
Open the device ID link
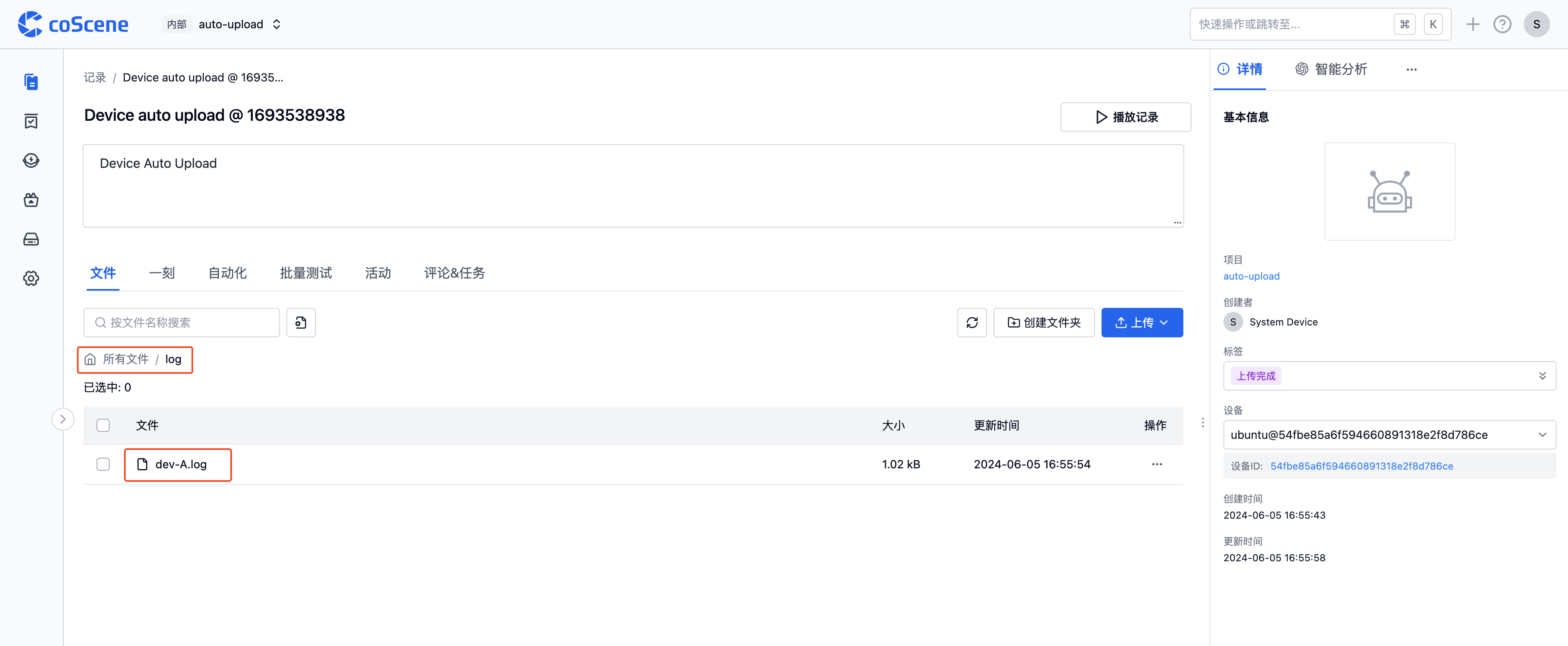click(x=1362, y=466)
